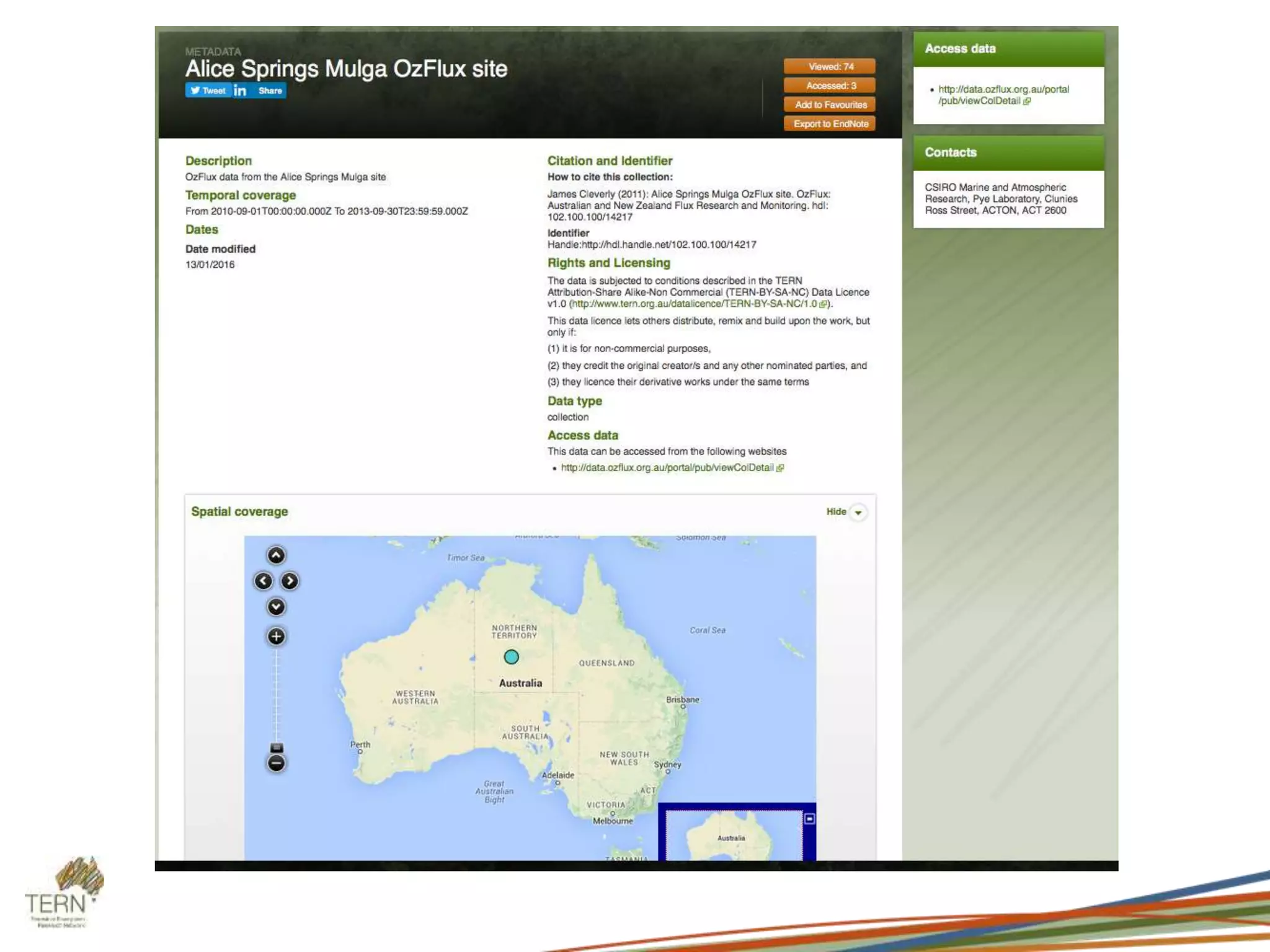Share via the LinkedIn Share button
The width and height of the screenshot is (1270, 952).
pyautogui.click(x=259, y=90)
